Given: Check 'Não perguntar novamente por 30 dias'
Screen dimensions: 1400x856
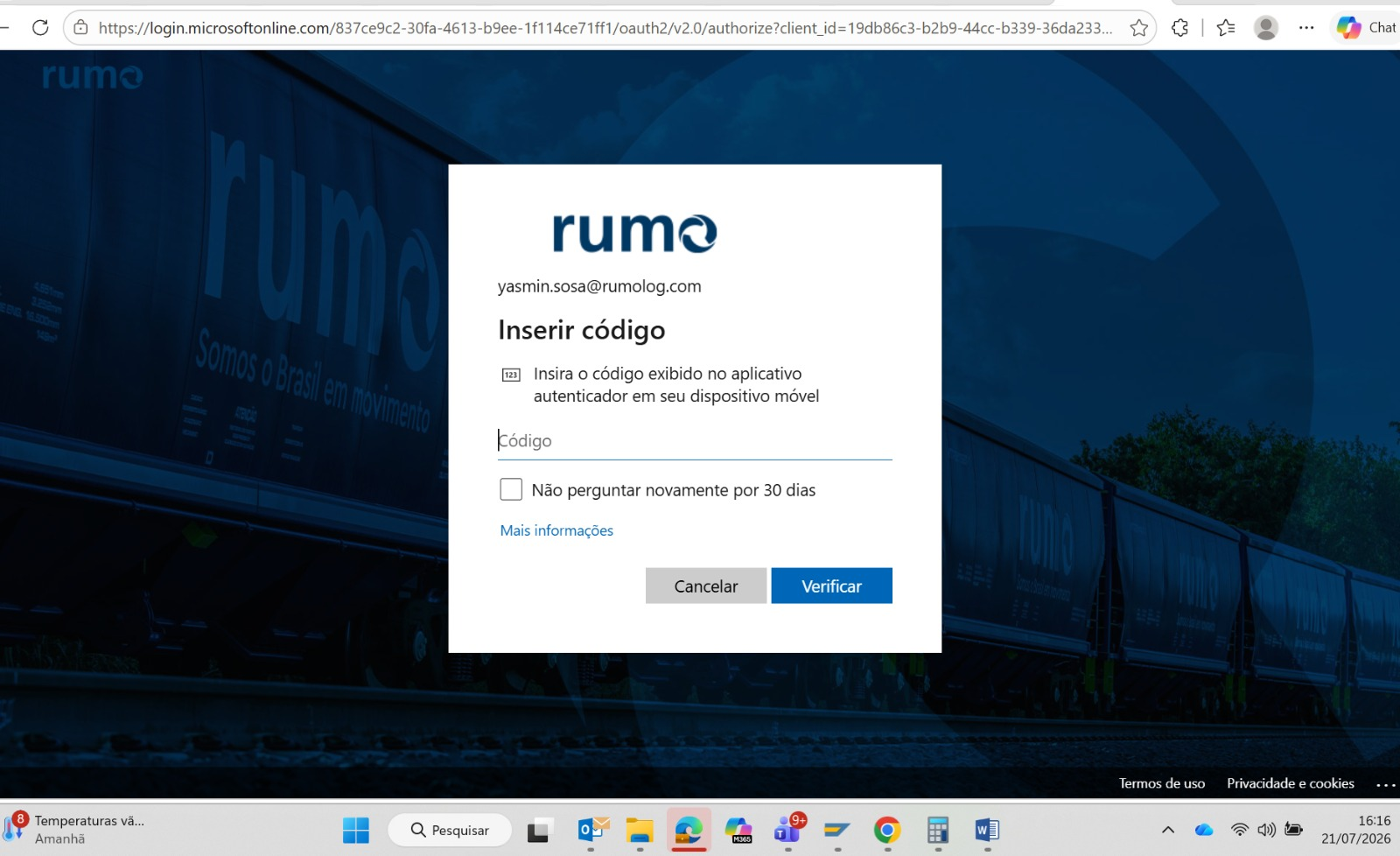Looking at the screenshot, I should pos(511,489).
